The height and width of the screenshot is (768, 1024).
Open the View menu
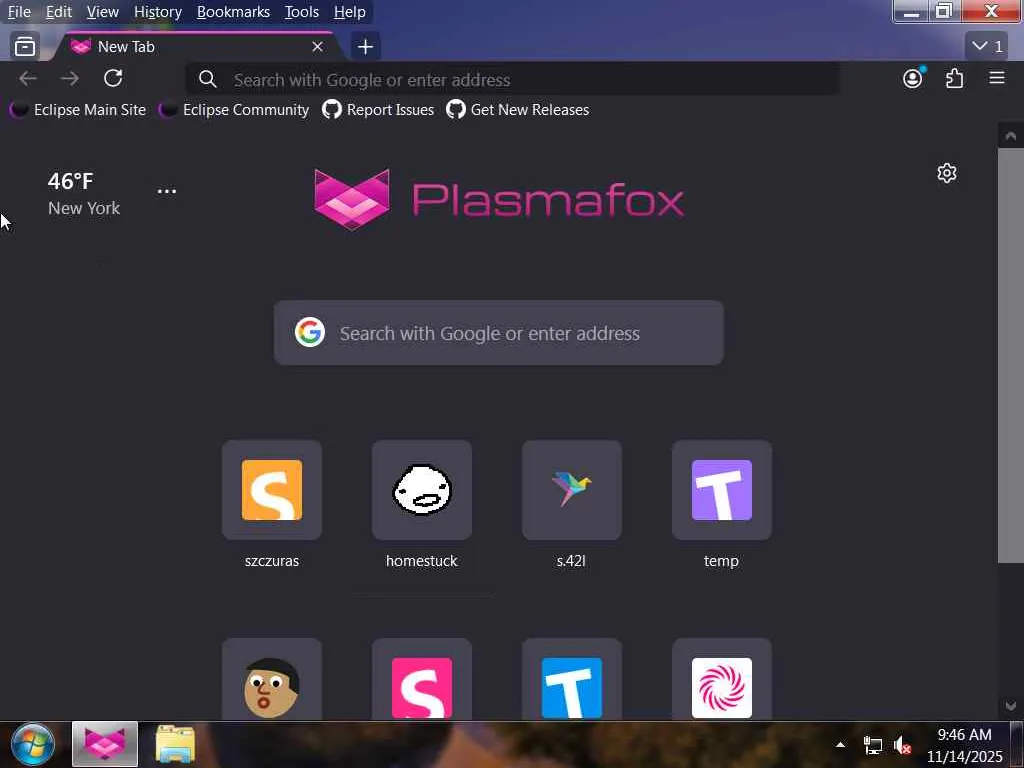[103, 12]
